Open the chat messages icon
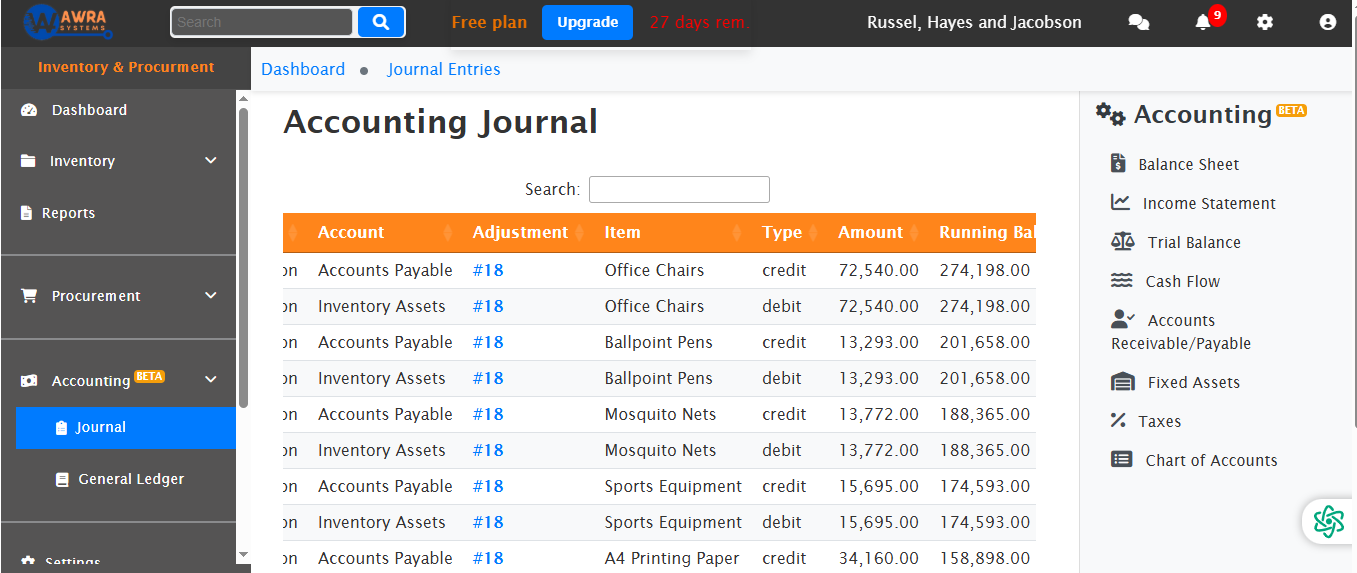The height and width of the screenshot is (573, 1357). (1138, 22)
